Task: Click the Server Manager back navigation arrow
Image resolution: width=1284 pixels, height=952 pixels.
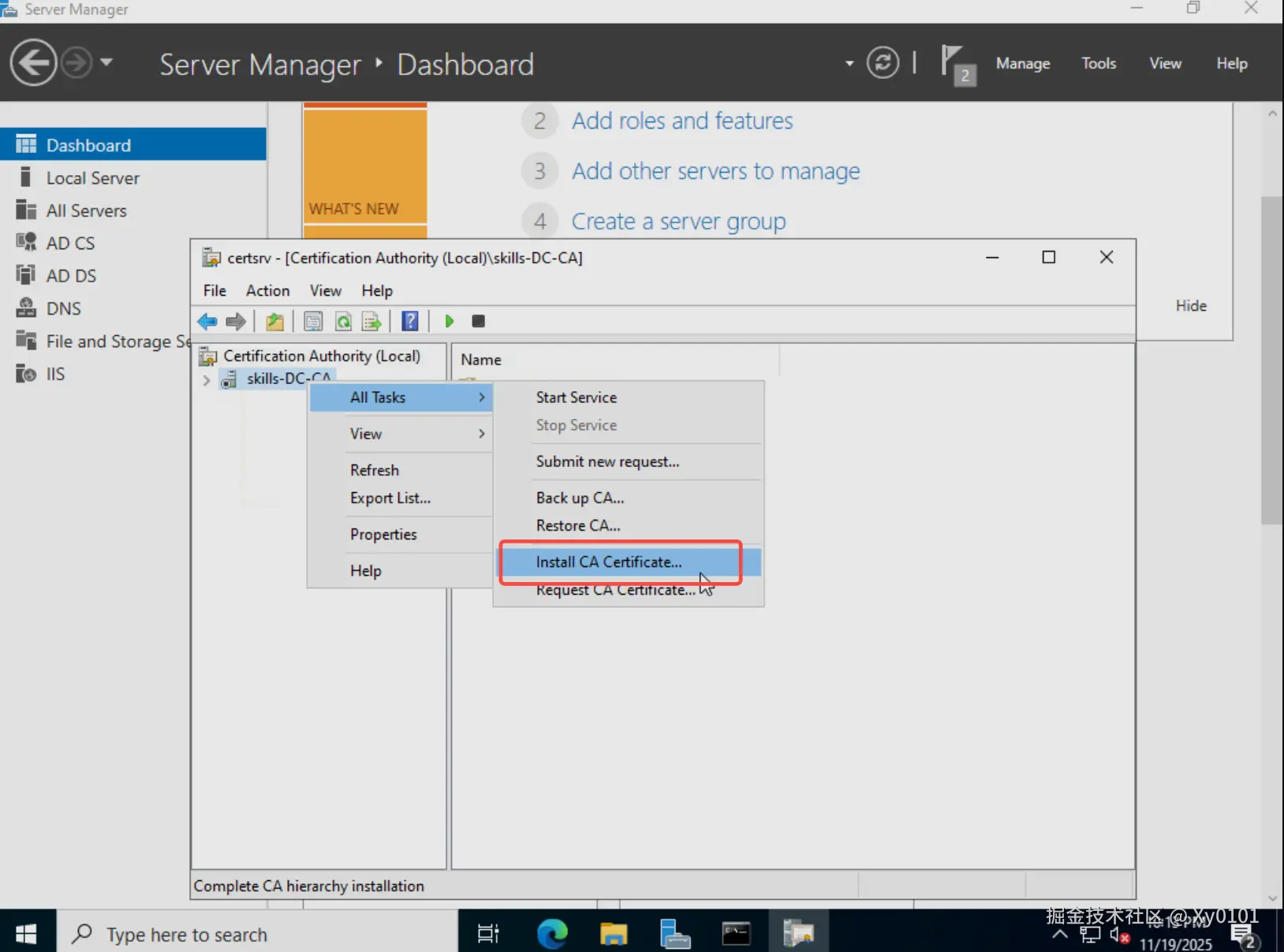Action: coord(33,63)
